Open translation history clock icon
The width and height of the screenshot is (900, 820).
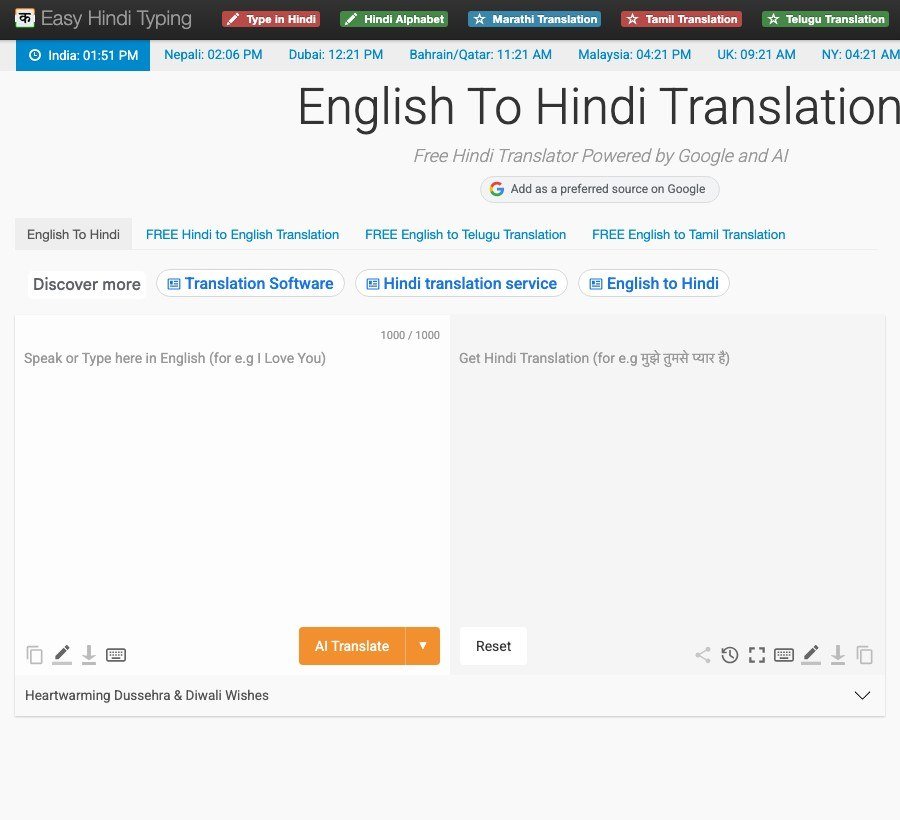pyautogui.click(x=730, y=655)
